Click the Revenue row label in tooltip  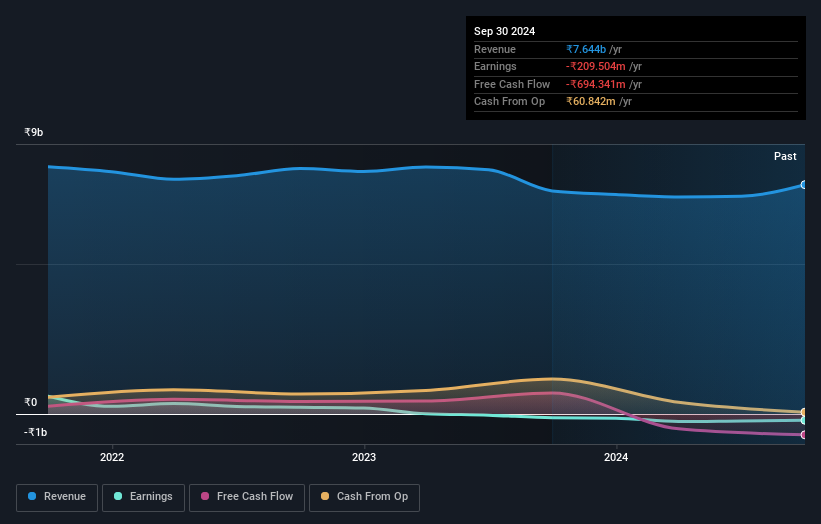495,49
